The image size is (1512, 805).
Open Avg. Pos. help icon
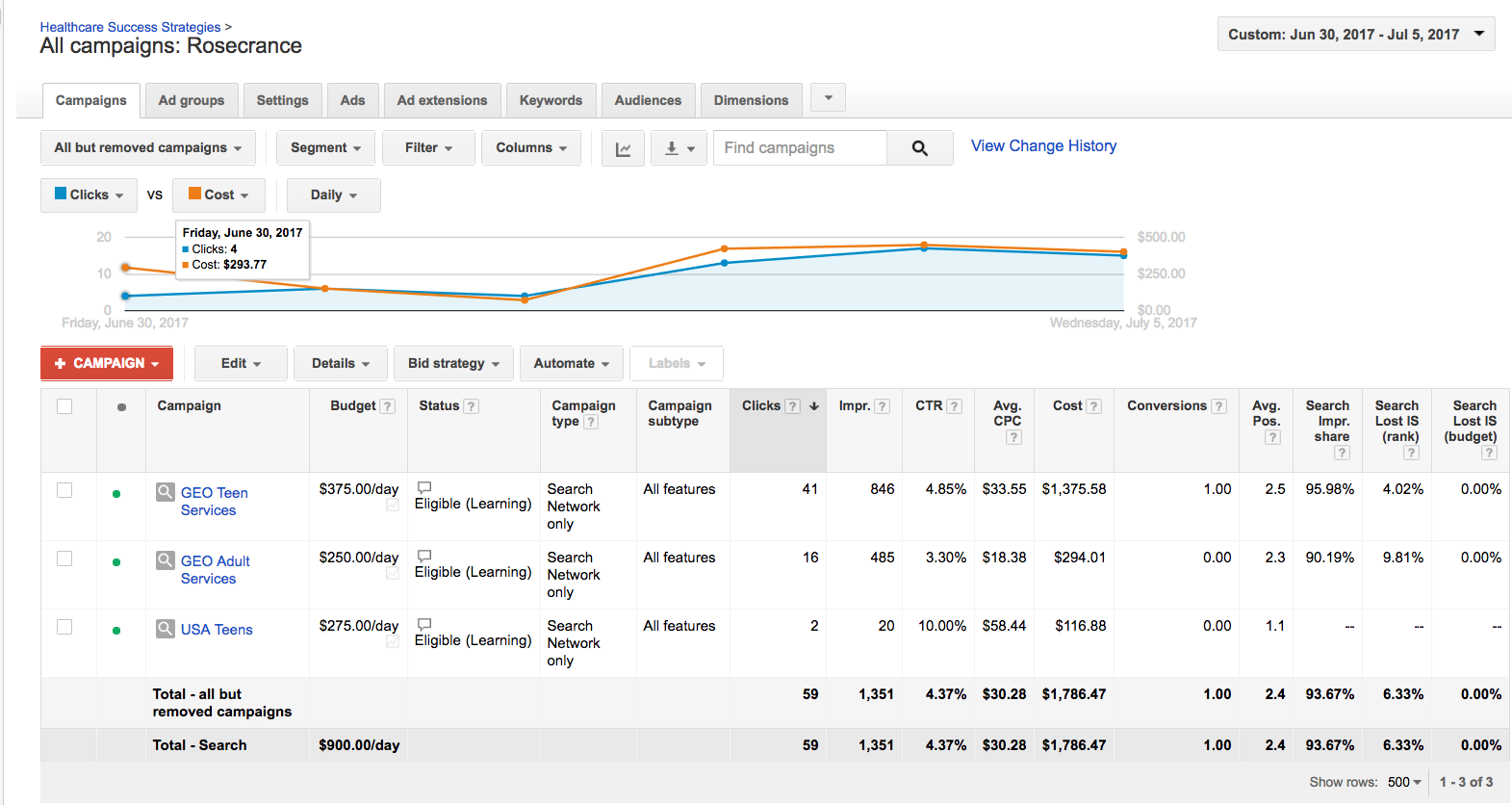pos(1272,437)
